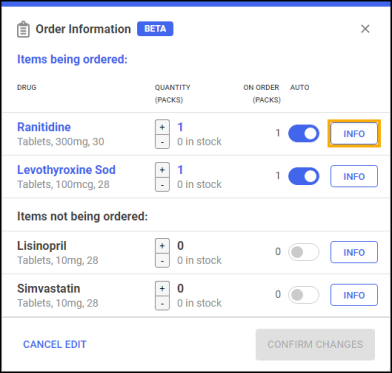392x373 pixels.
Task: Click CANCEL EDIT link
Action: 55,344
